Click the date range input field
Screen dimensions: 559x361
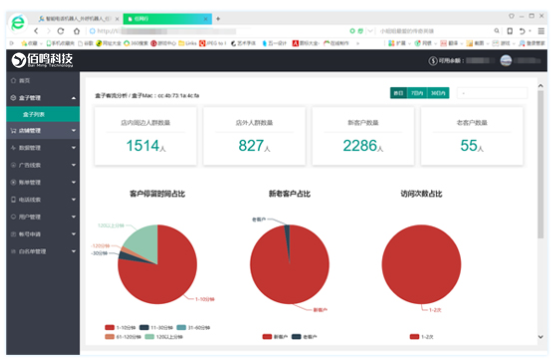coord(492,93)
